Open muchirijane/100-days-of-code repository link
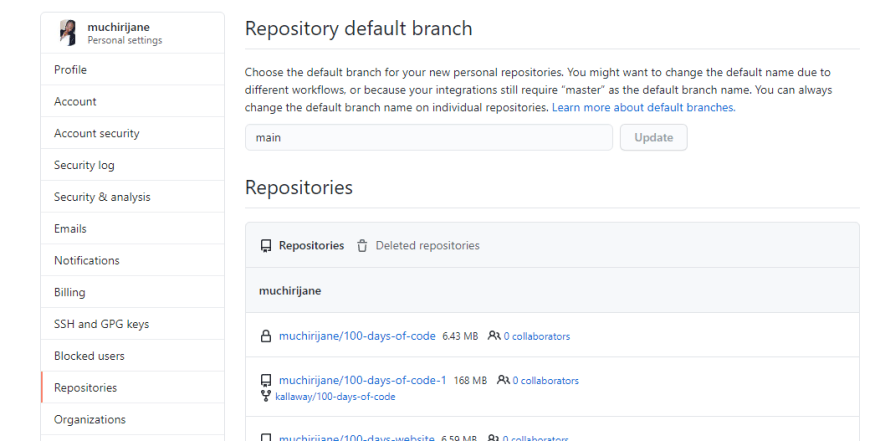The width and height of the screenshot is (880, 441). 357,336
